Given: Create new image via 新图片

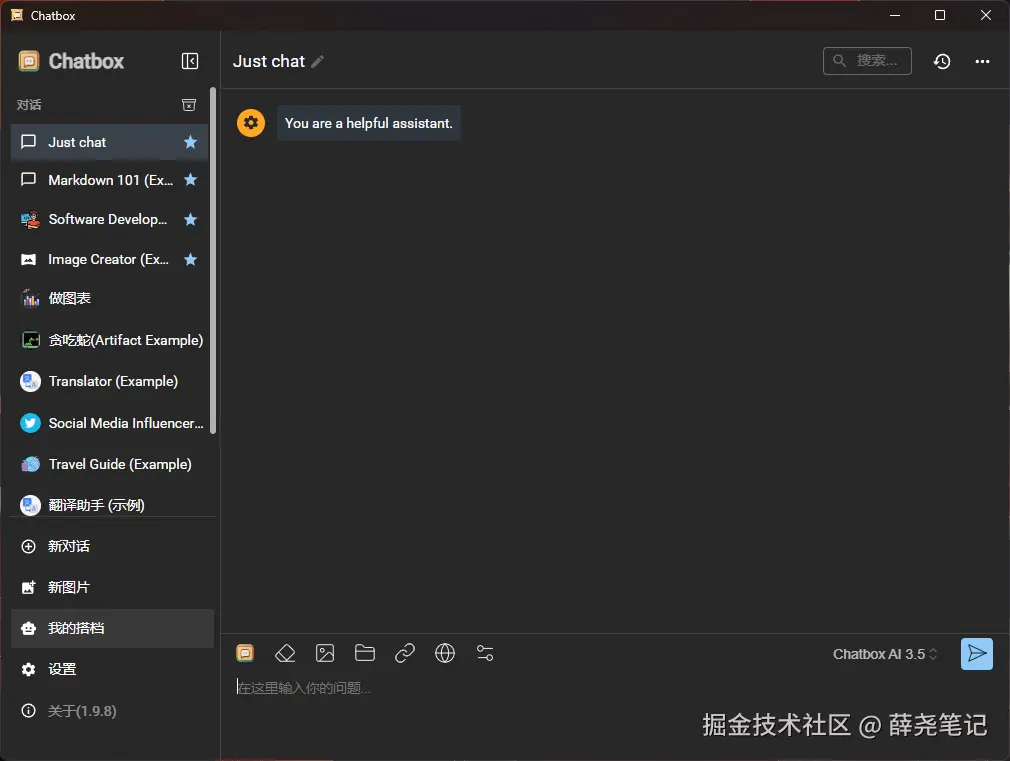Looking at the screenshot, I should coord(112,587).
